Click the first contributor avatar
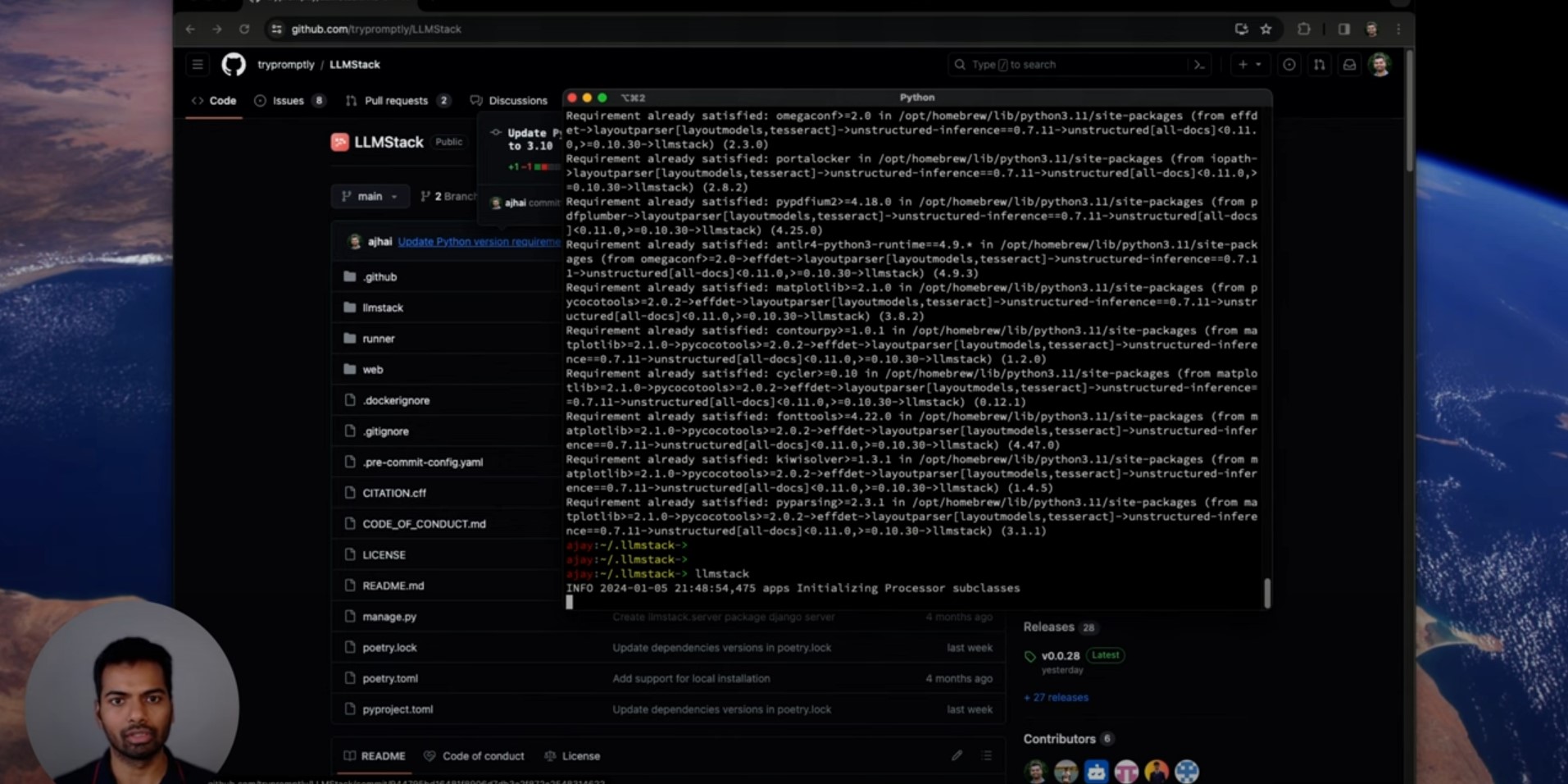 pyautogui.click(x=1036, y=771)
